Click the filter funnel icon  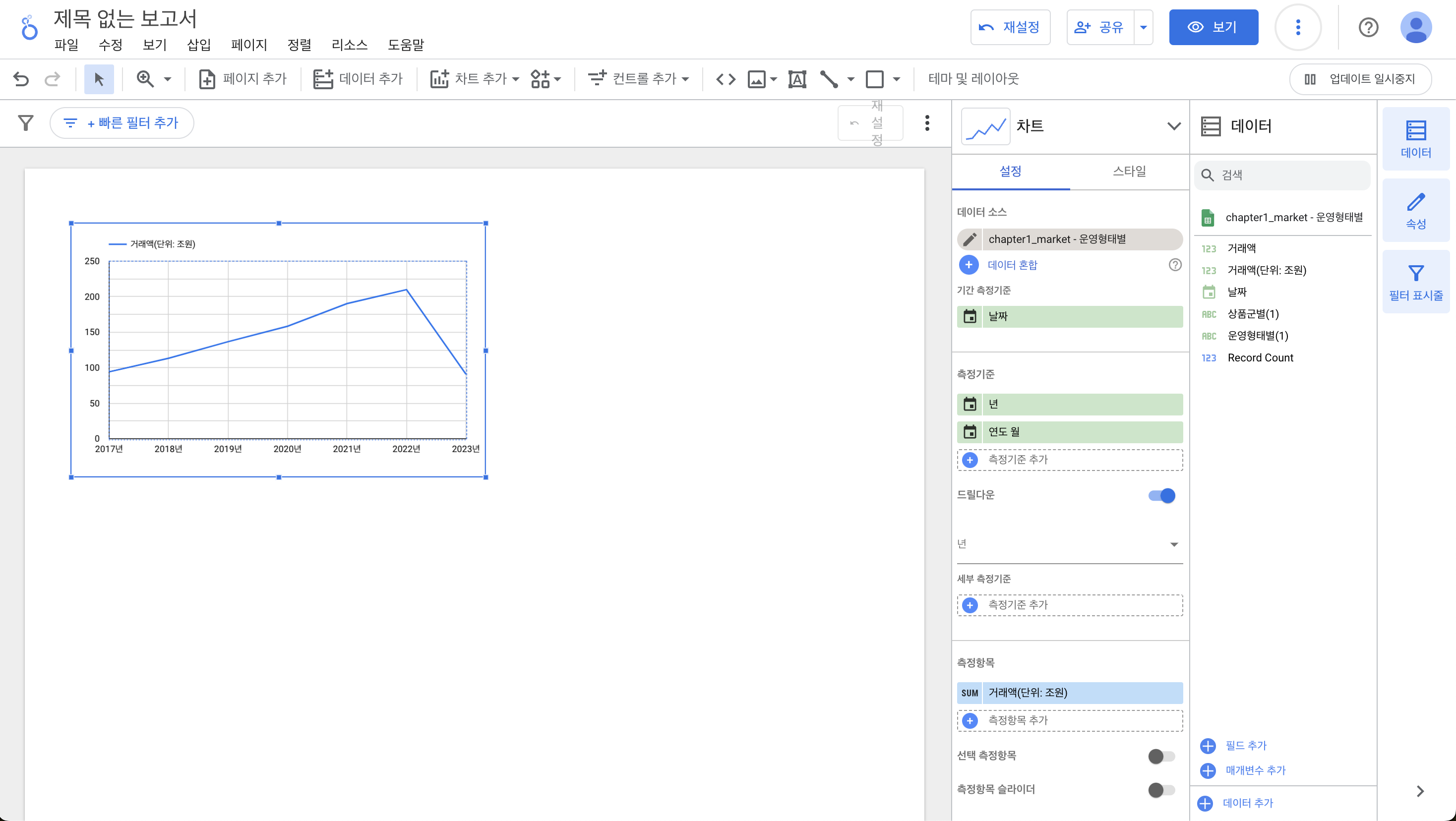pos(25,122)
